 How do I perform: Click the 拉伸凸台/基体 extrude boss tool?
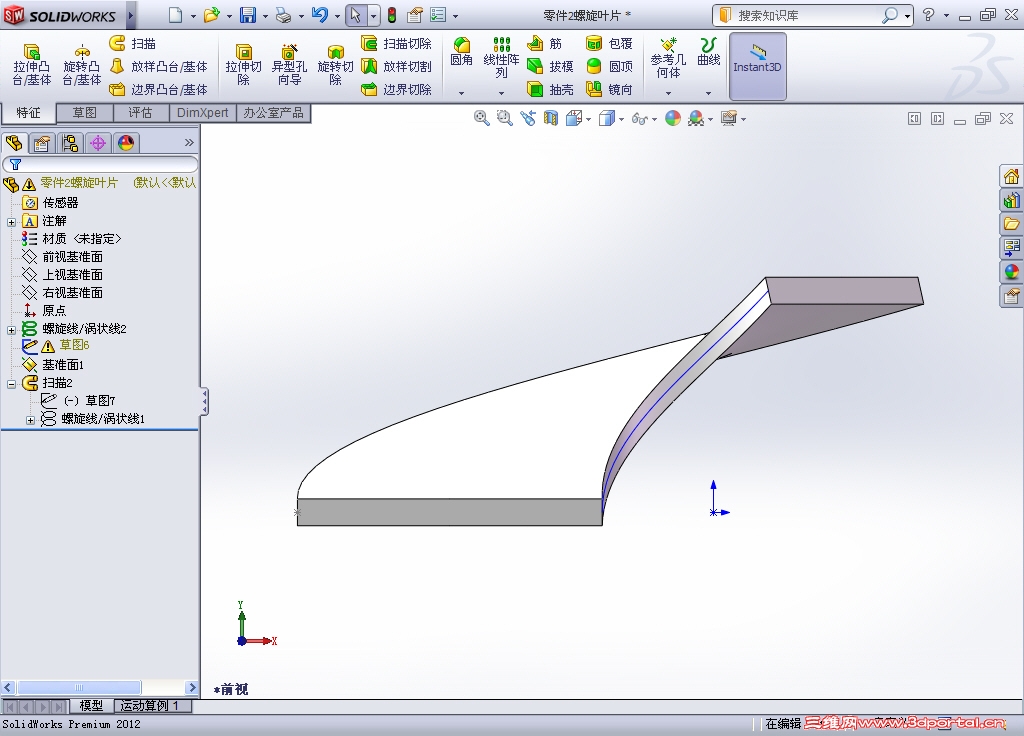[31, 65]
